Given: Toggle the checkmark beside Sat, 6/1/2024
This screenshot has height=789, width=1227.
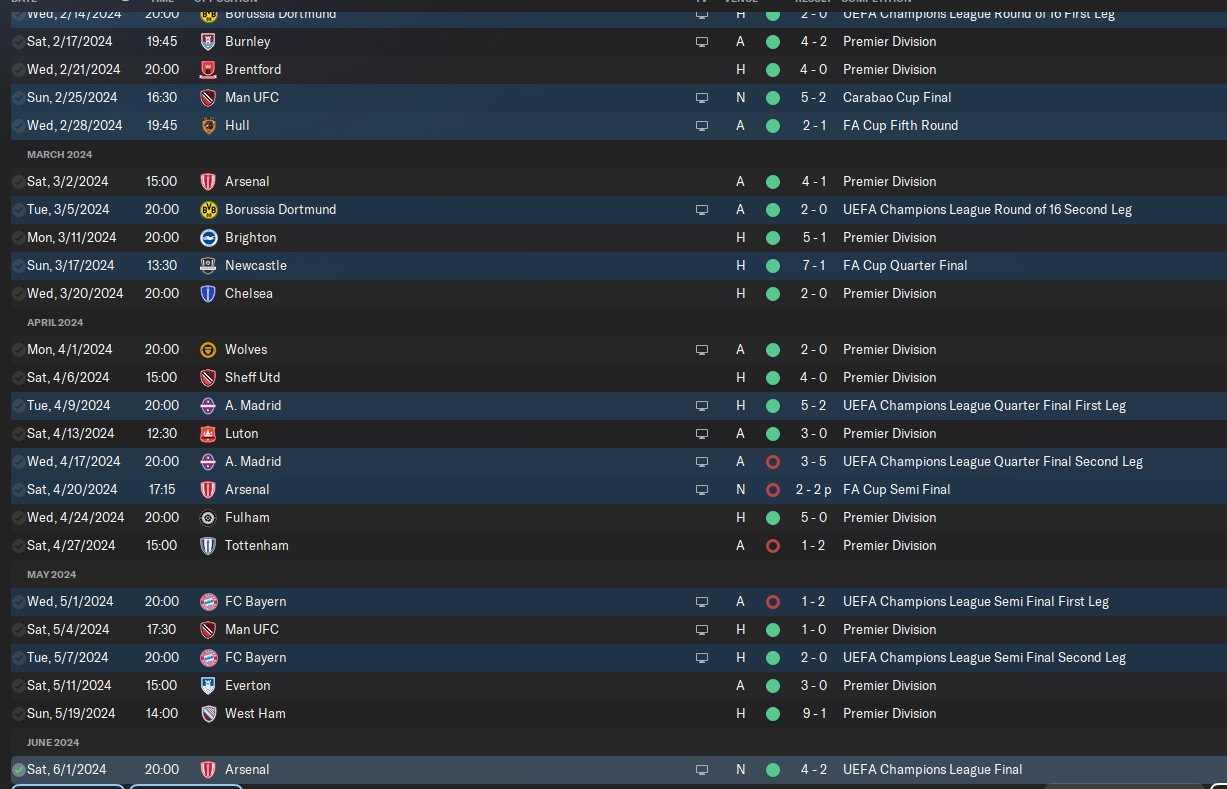Looking at the screenshot, I should pos(19,770).
